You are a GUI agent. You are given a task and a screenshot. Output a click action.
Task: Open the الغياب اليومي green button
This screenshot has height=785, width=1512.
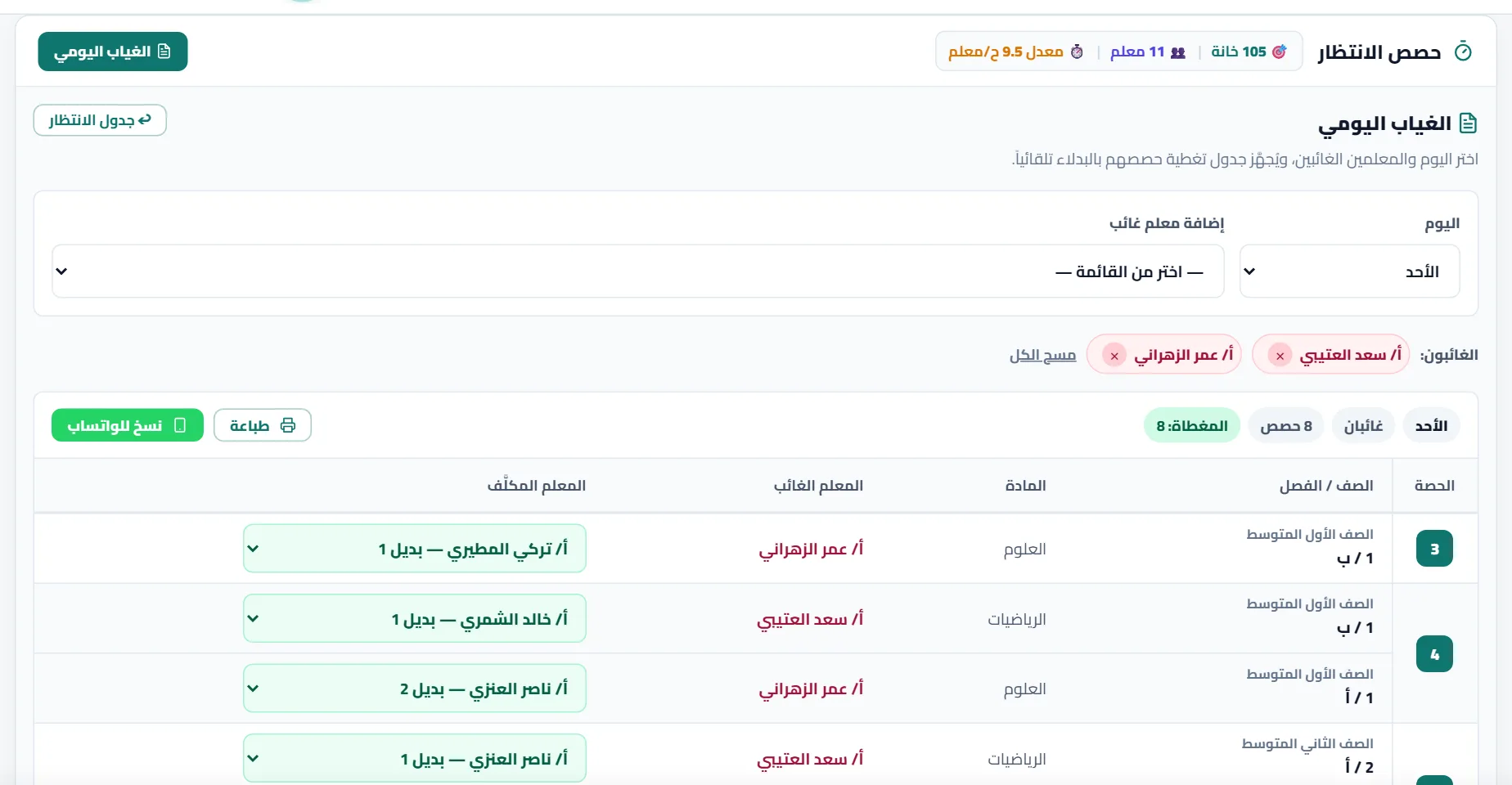click(113, 52)
